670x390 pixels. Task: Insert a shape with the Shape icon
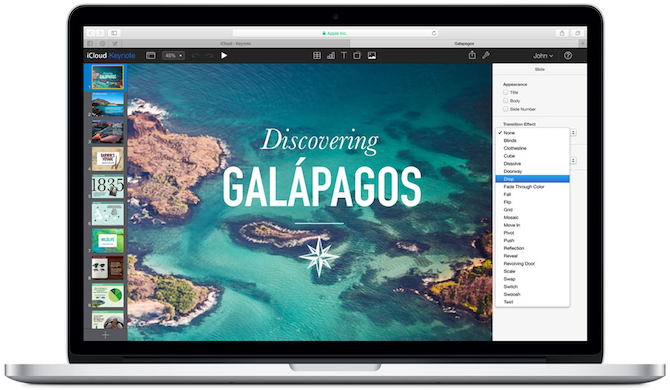point(357,56)
